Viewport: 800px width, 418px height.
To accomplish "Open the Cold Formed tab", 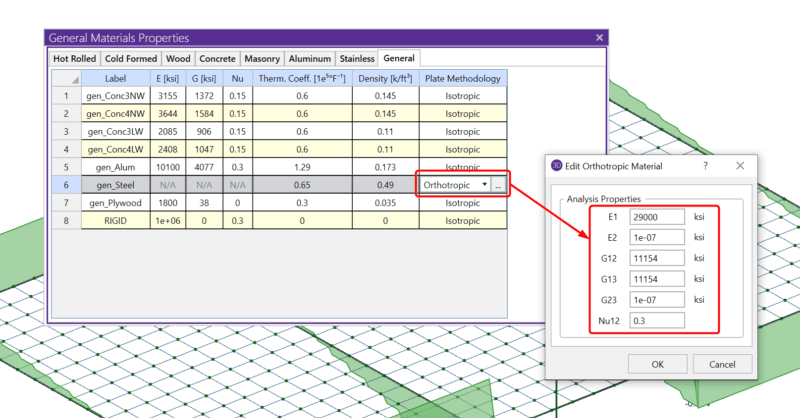I will pos(132,59).
